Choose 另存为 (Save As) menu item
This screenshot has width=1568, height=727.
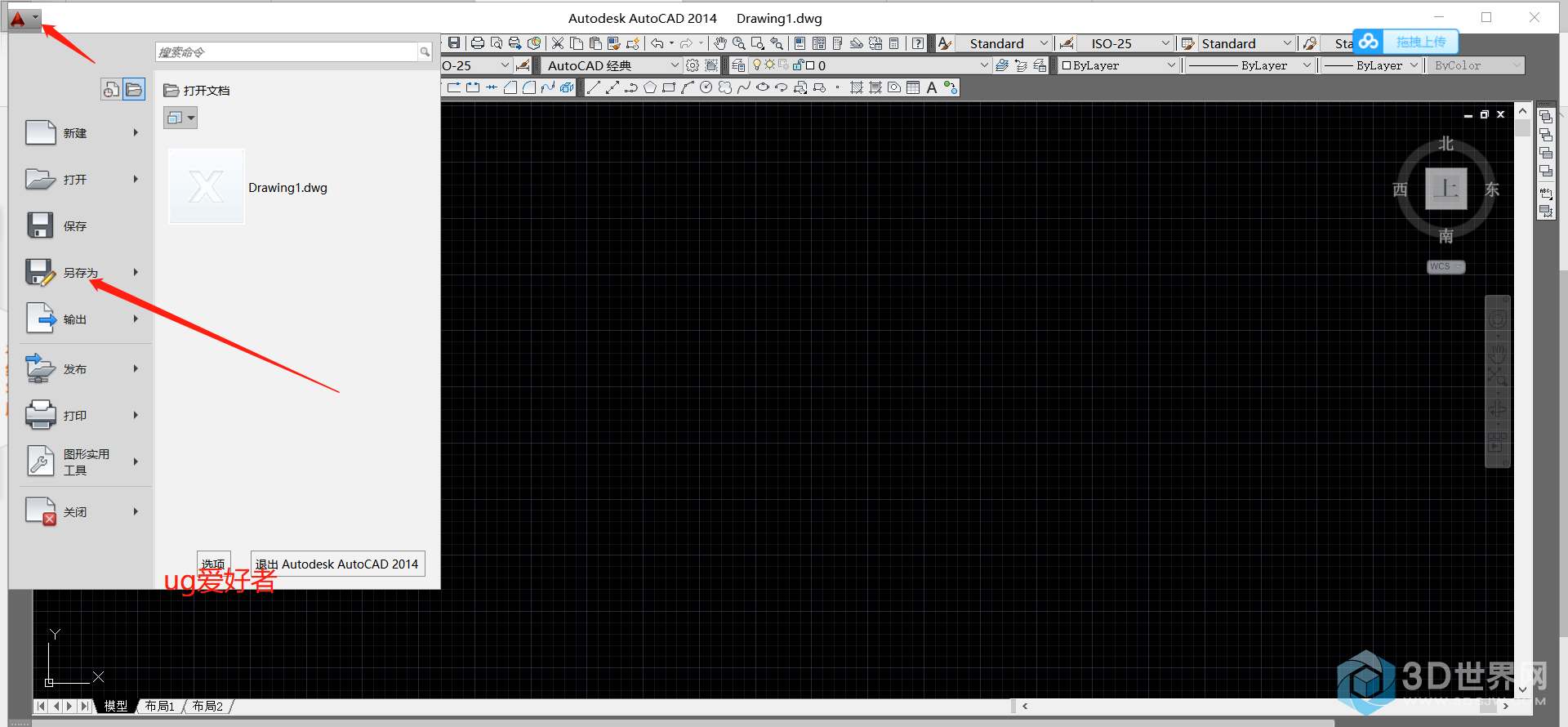[82, 272]
